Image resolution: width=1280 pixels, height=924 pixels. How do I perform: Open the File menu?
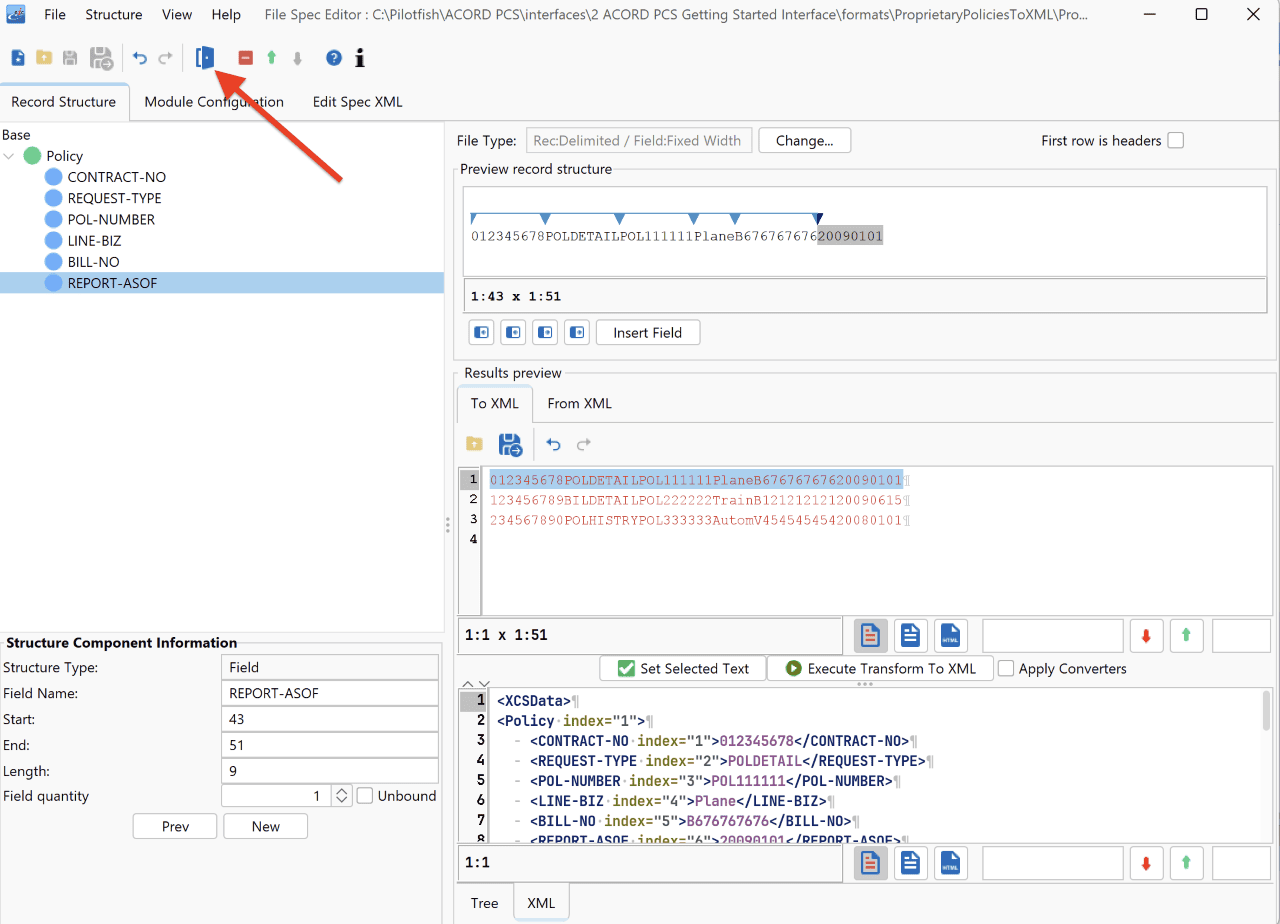point(55,15)
